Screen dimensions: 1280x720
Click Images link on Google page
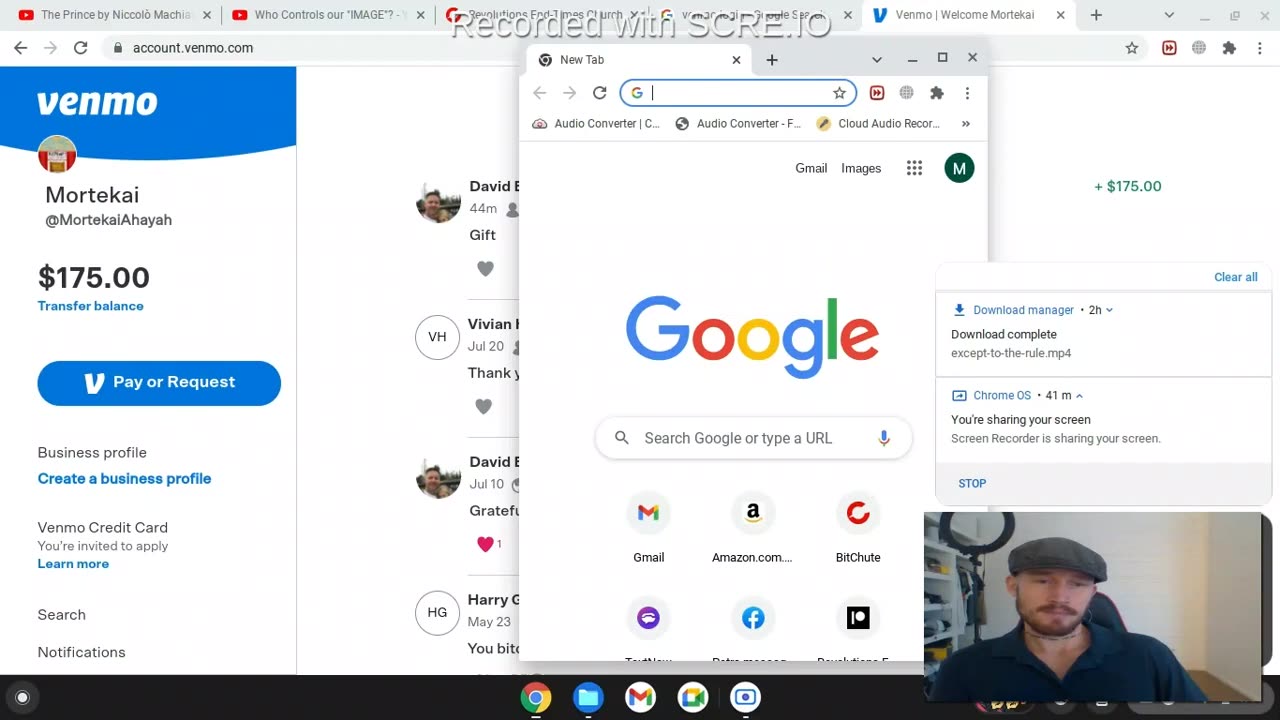pos(861,168)
